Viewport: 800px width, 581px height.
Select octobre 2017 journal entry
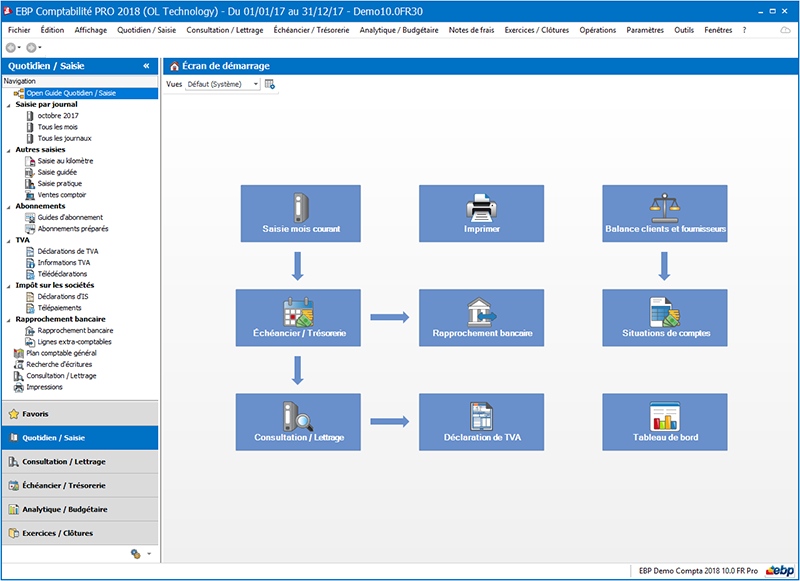tap(58, 116)
